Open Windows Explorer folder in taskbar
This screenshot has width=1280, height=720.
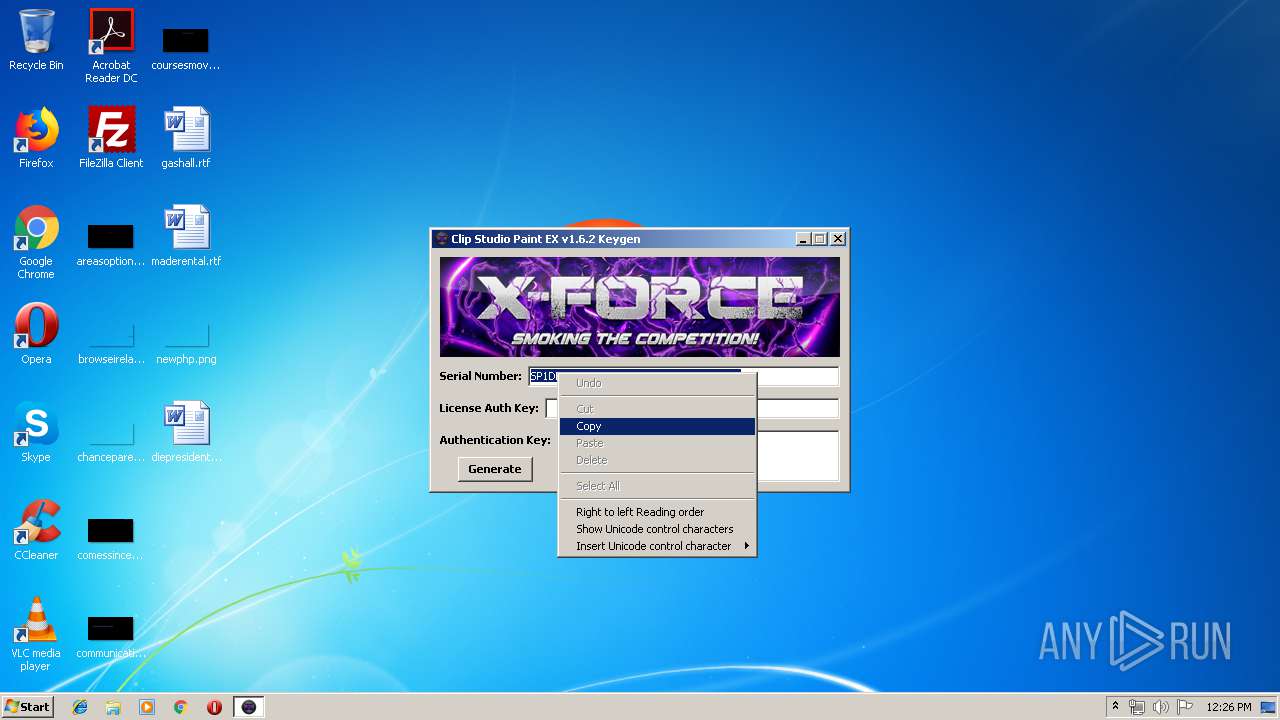113,707
